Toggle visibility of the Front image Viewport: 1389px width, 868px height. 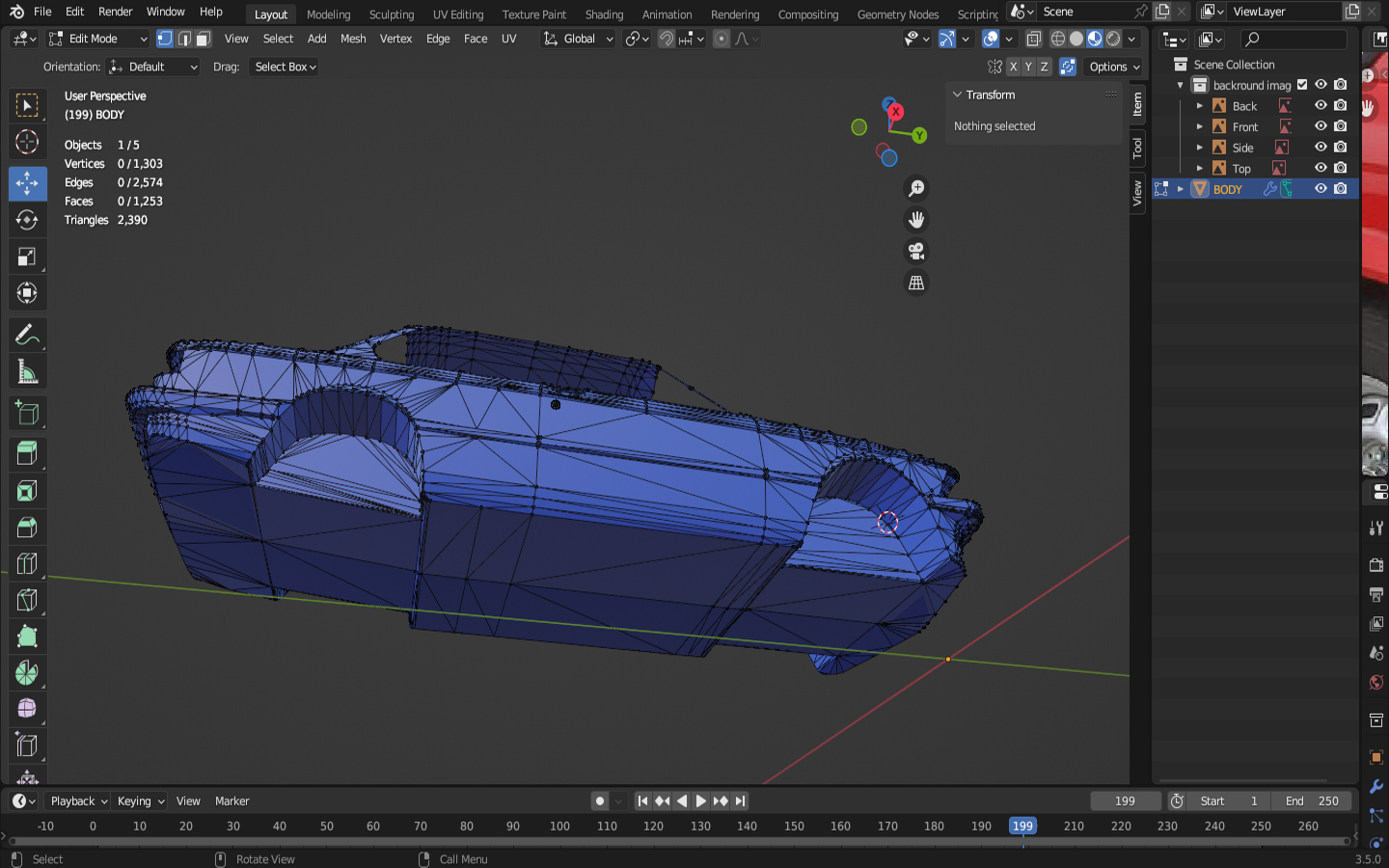pos(1321,126)
